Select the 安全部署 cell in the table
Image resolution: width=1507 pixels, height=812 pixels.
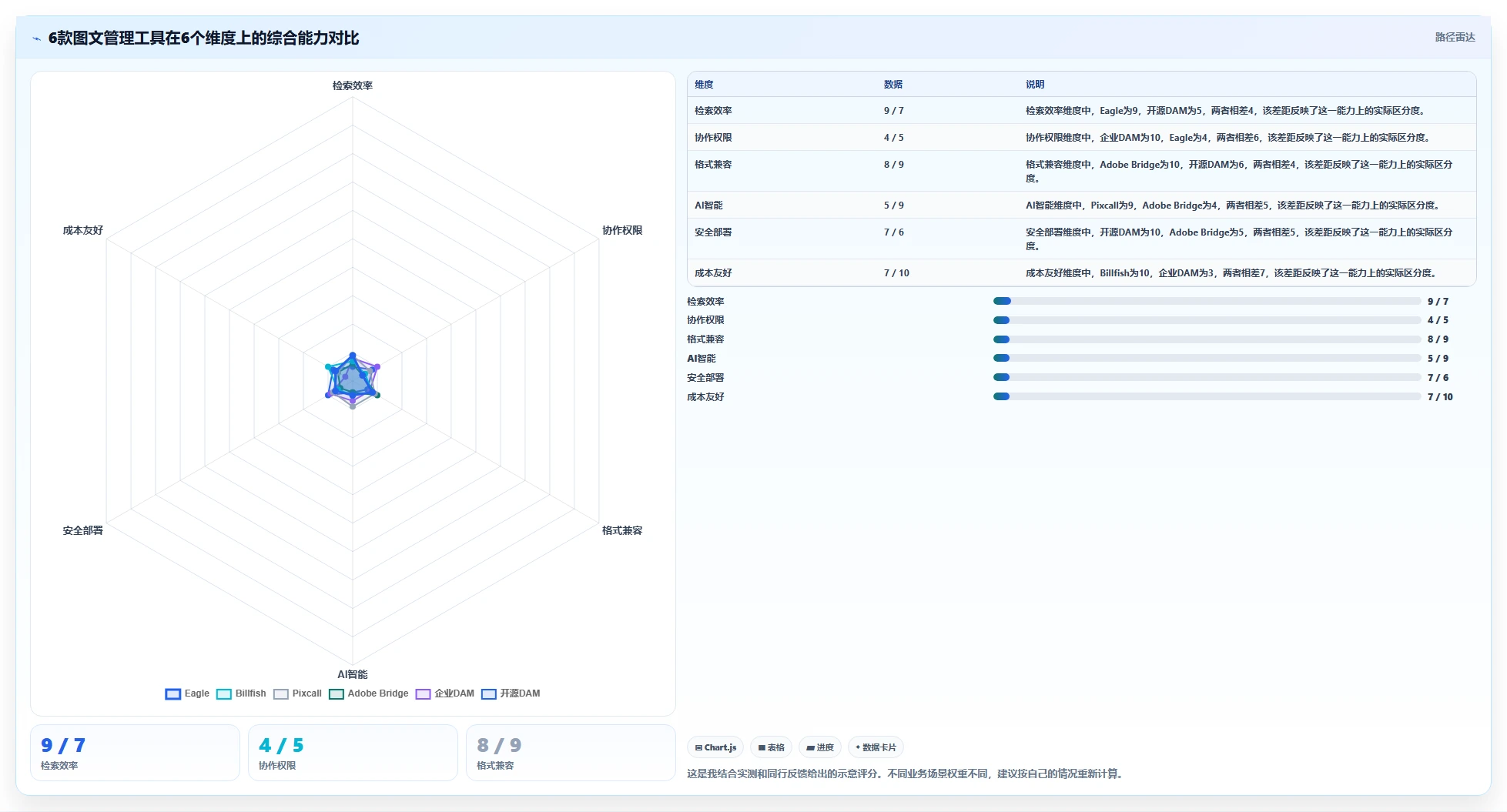point(713,232)
